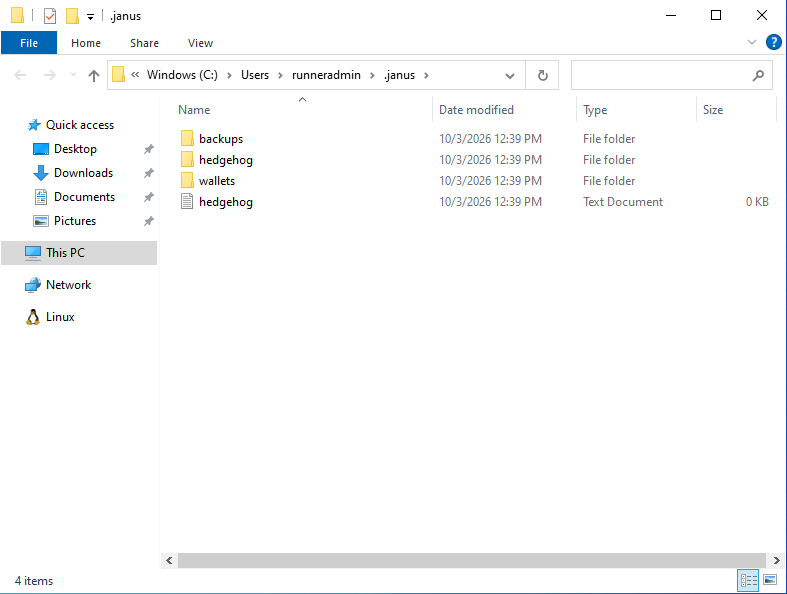Click the pin icon next to Downloads
The width and height of the screenshot is (787, 594).
pyautogui.click(x=149, y=173)
